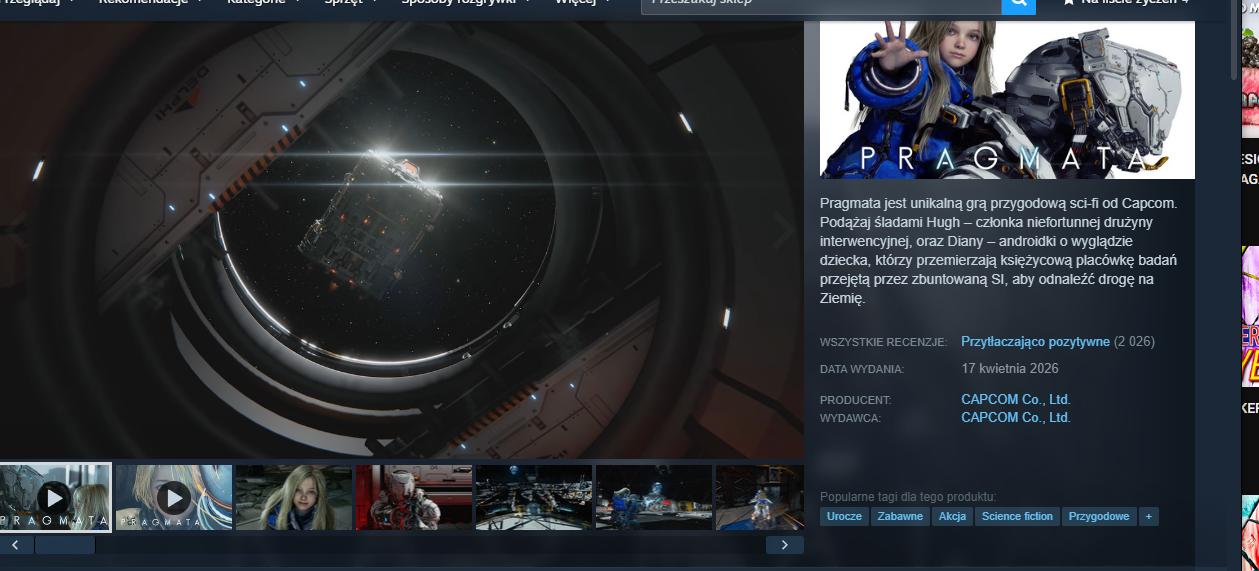Open the sixth thumbnail with blue-suited character fighting
The image size is (1259, 571).
pyautogui.click(x=654, y=497)
